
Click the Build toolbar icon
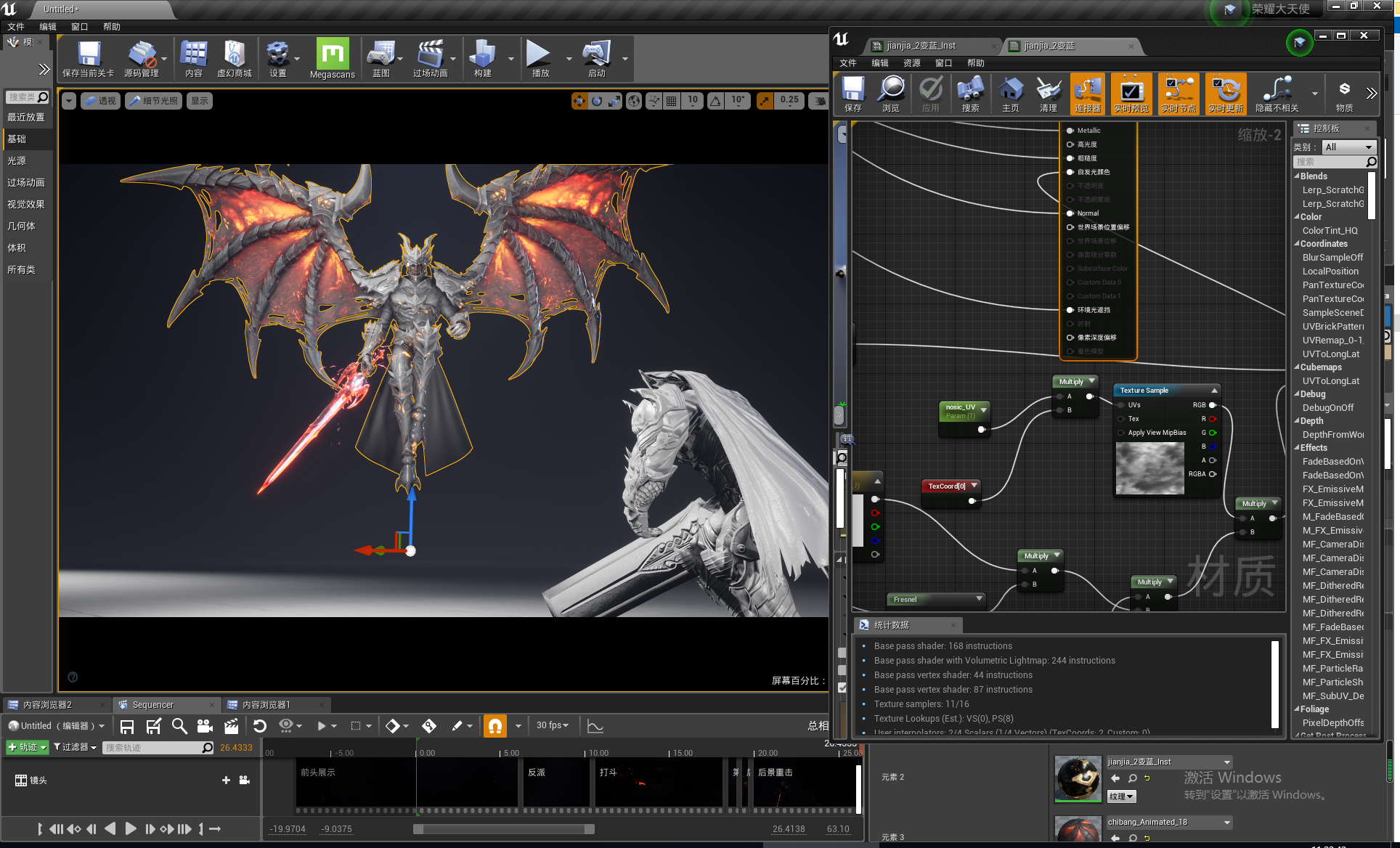click(x=482, y=58)
